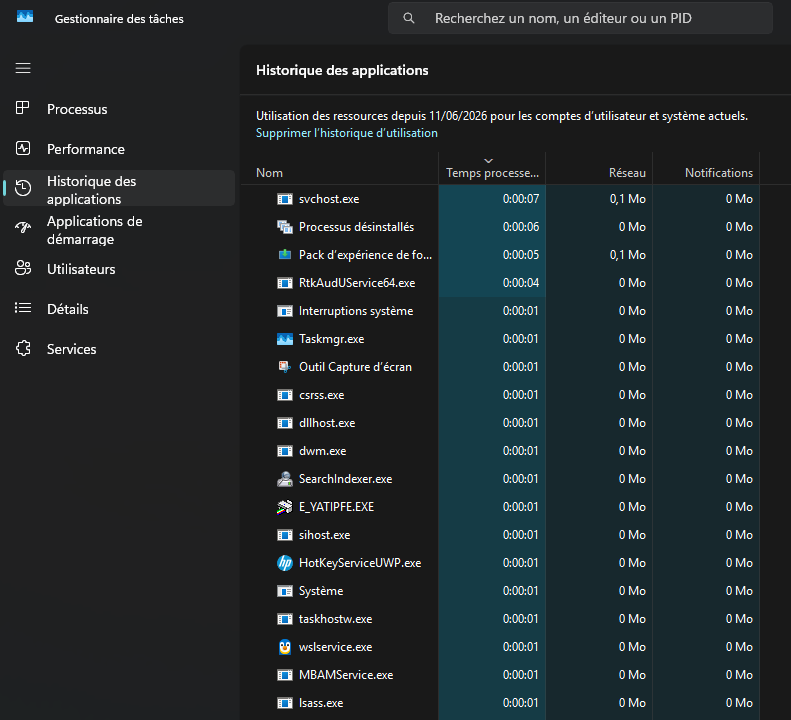Click the taskhostw.exe icon
Viewport: 791px width, 720px height.
pos(285,619)
